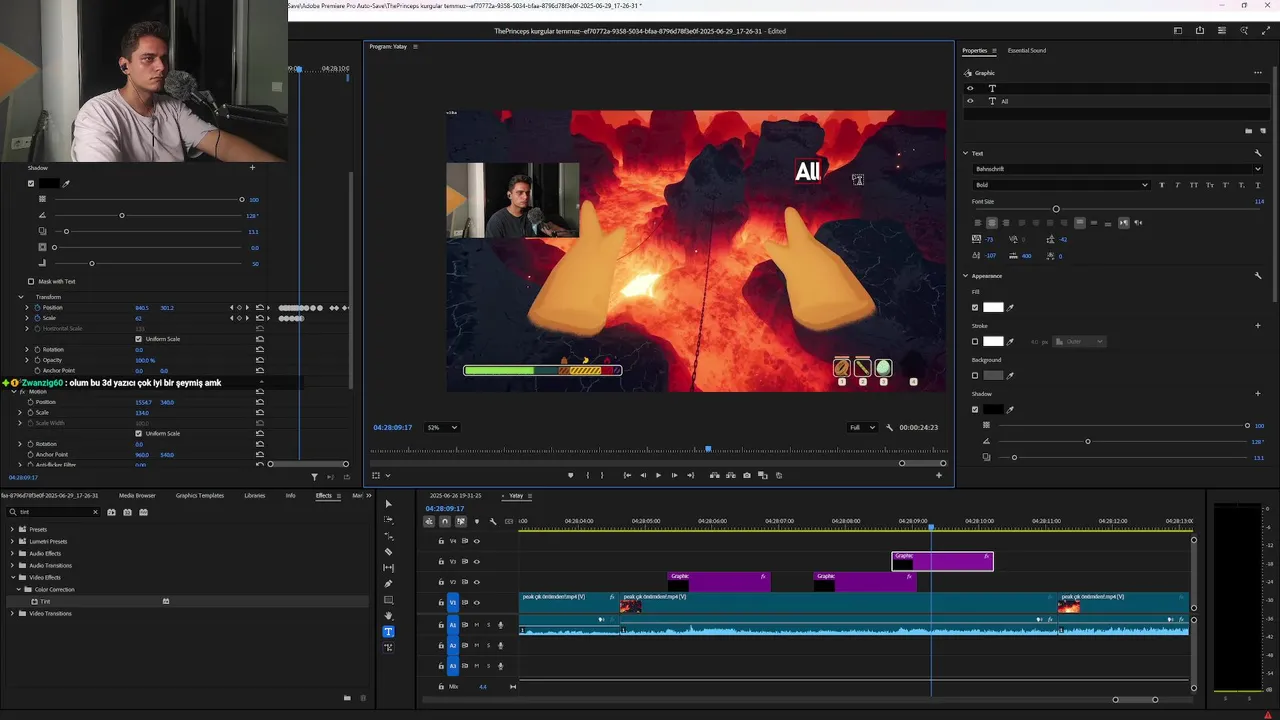The width and height of the screenshot is (1280, 720).
Task: Click the Effects search field
Action: pyautogui.click(x=55, y=512)
